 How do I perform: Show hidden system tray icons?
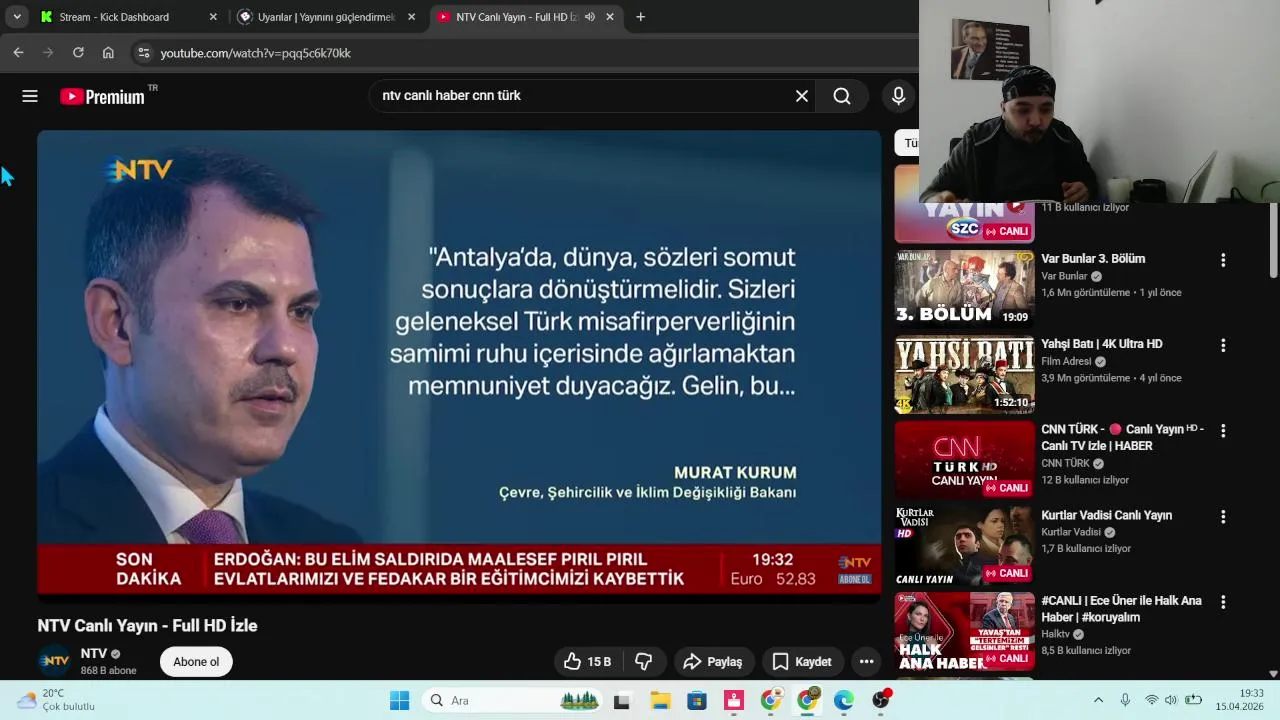[1098, 700]
